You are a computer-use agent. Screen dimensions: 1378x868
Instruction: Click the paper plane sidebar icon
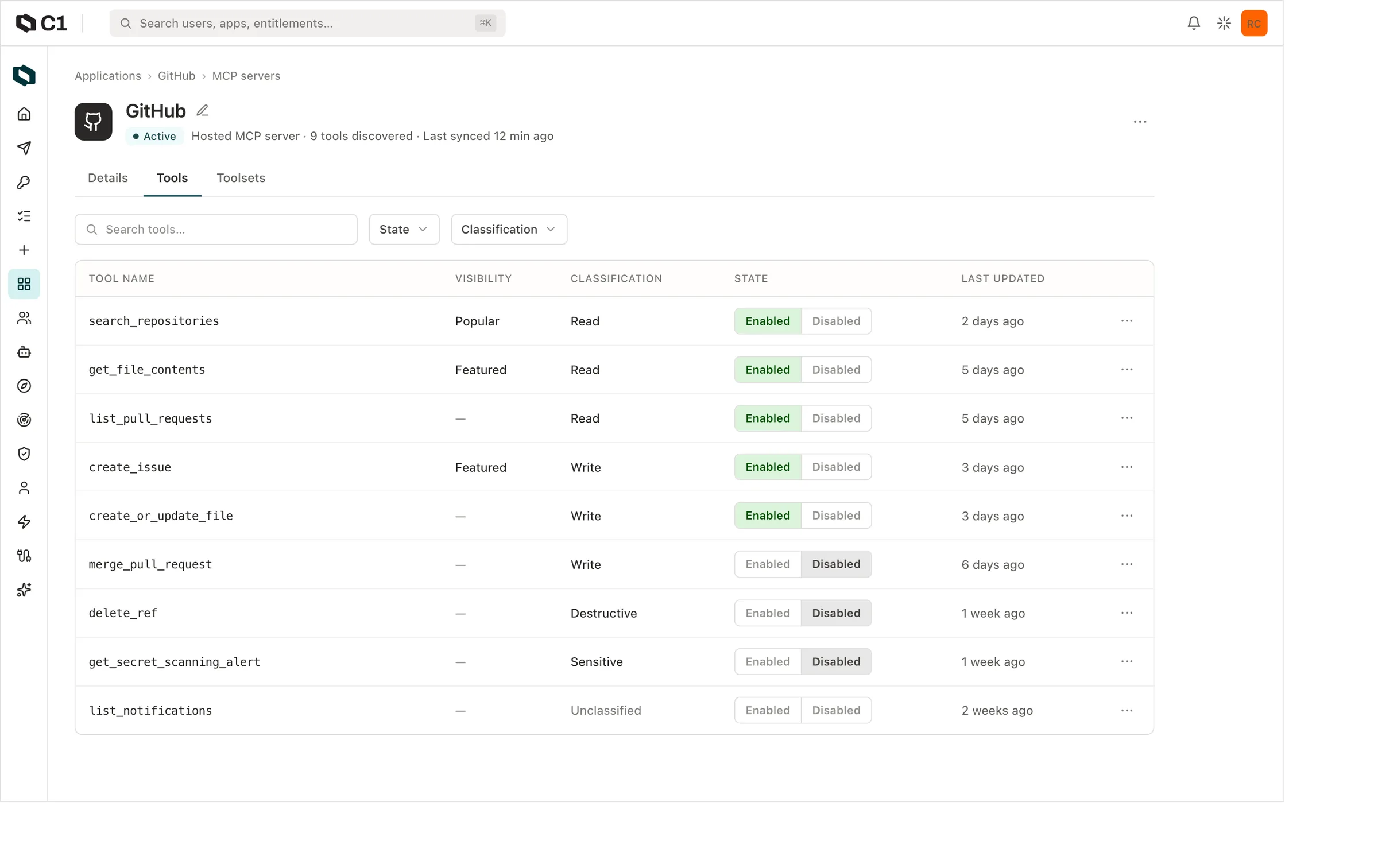tap(24, 148)
